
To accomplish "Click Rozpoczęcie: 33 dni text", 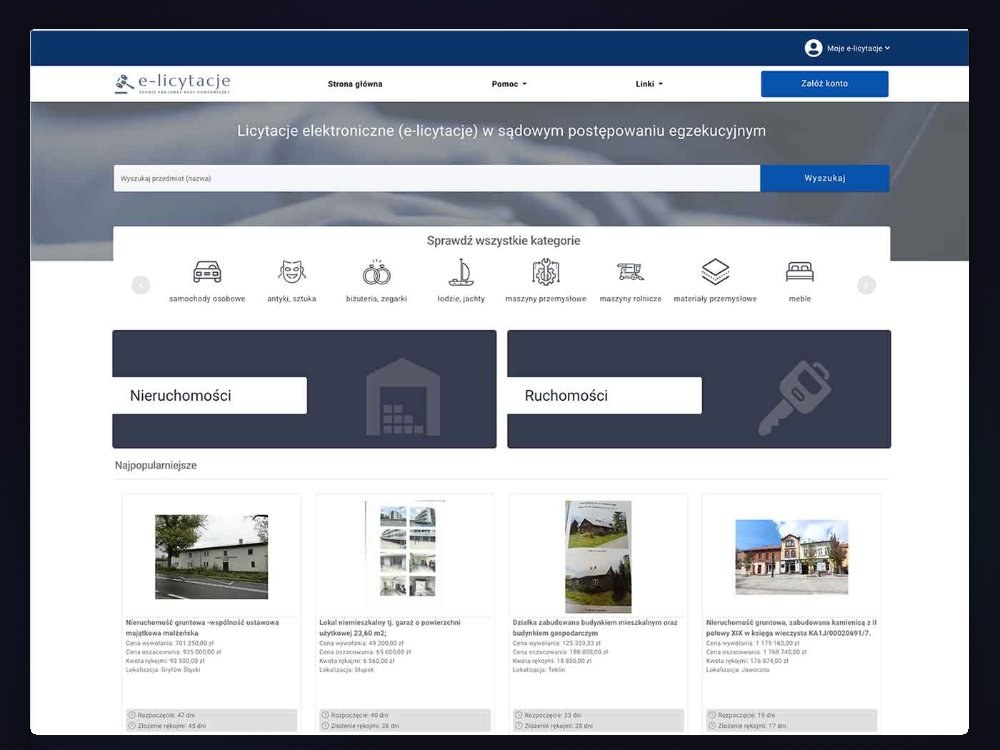I will coord(553,715).
